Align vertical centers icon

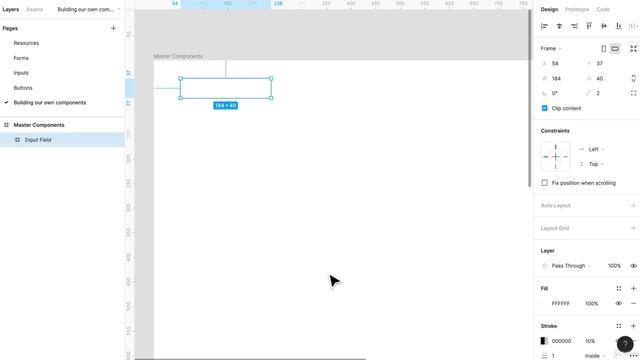(604, 26)
